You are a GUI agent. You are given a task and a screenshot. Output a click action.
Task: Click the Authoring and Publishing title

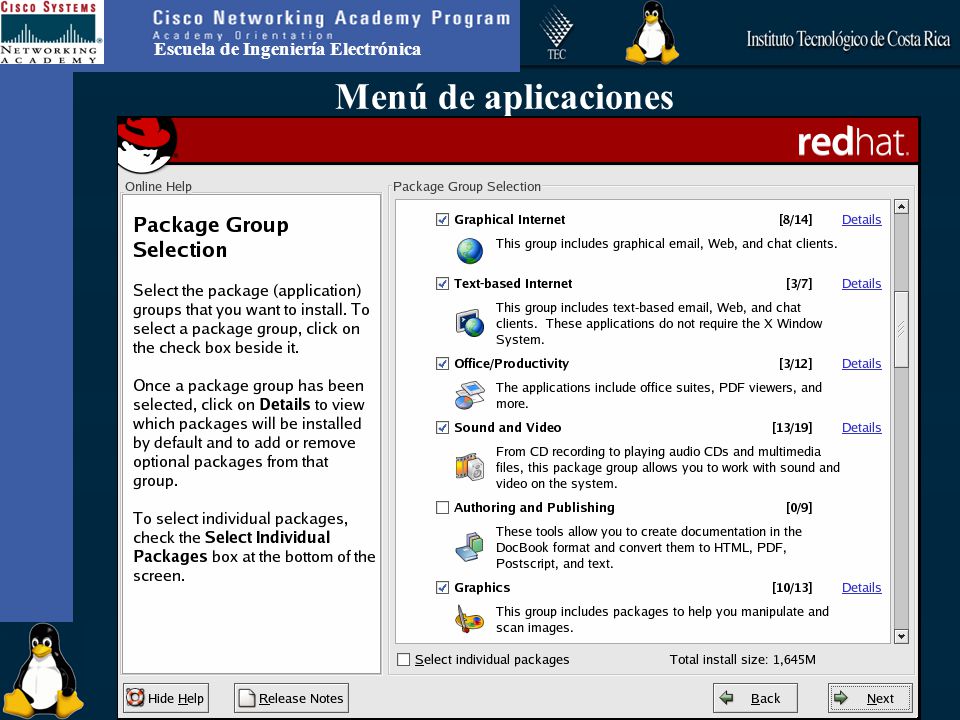click(x=534, y=508)
